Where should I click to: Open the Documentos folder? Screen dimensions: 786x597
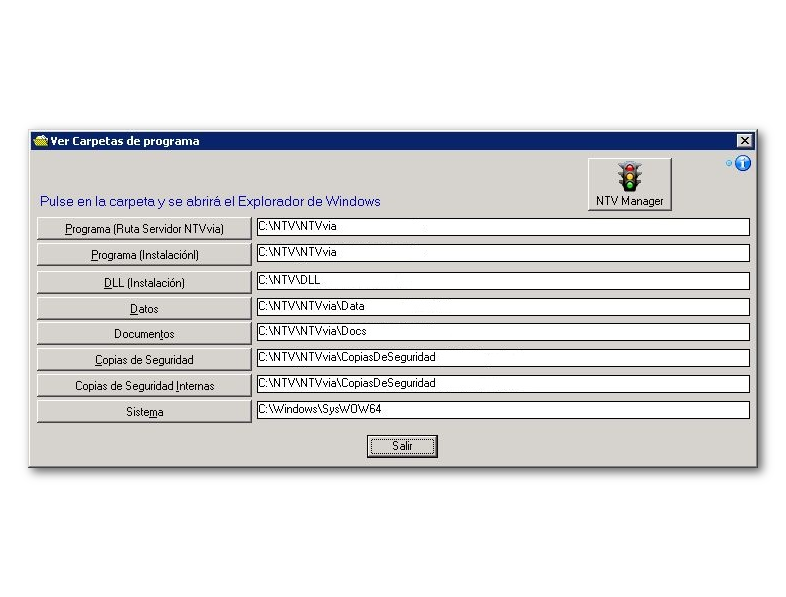pyautogui.click(x=144, y=334)
